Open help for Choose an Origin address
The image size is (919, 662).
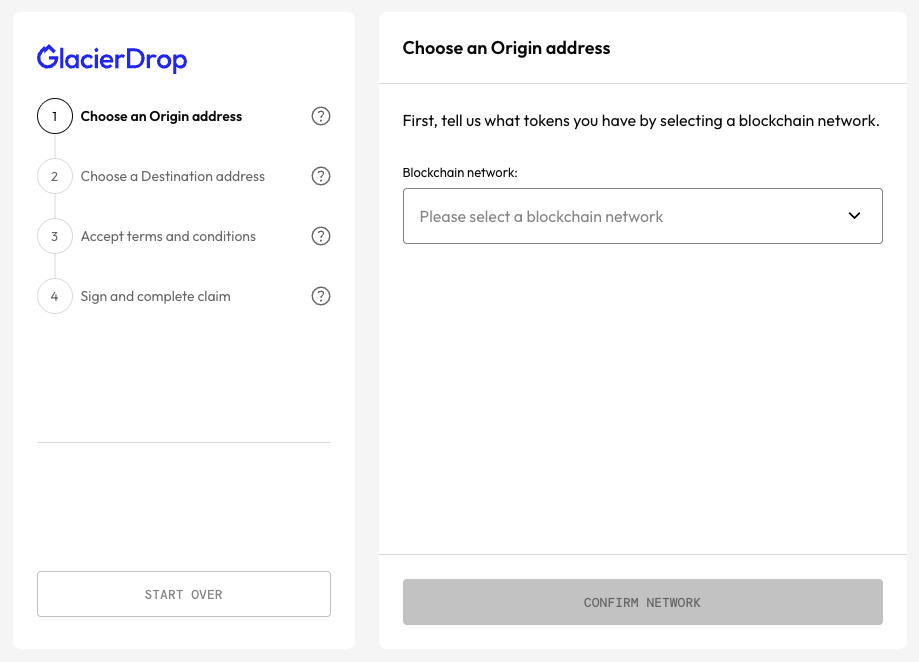coord(321,116)
